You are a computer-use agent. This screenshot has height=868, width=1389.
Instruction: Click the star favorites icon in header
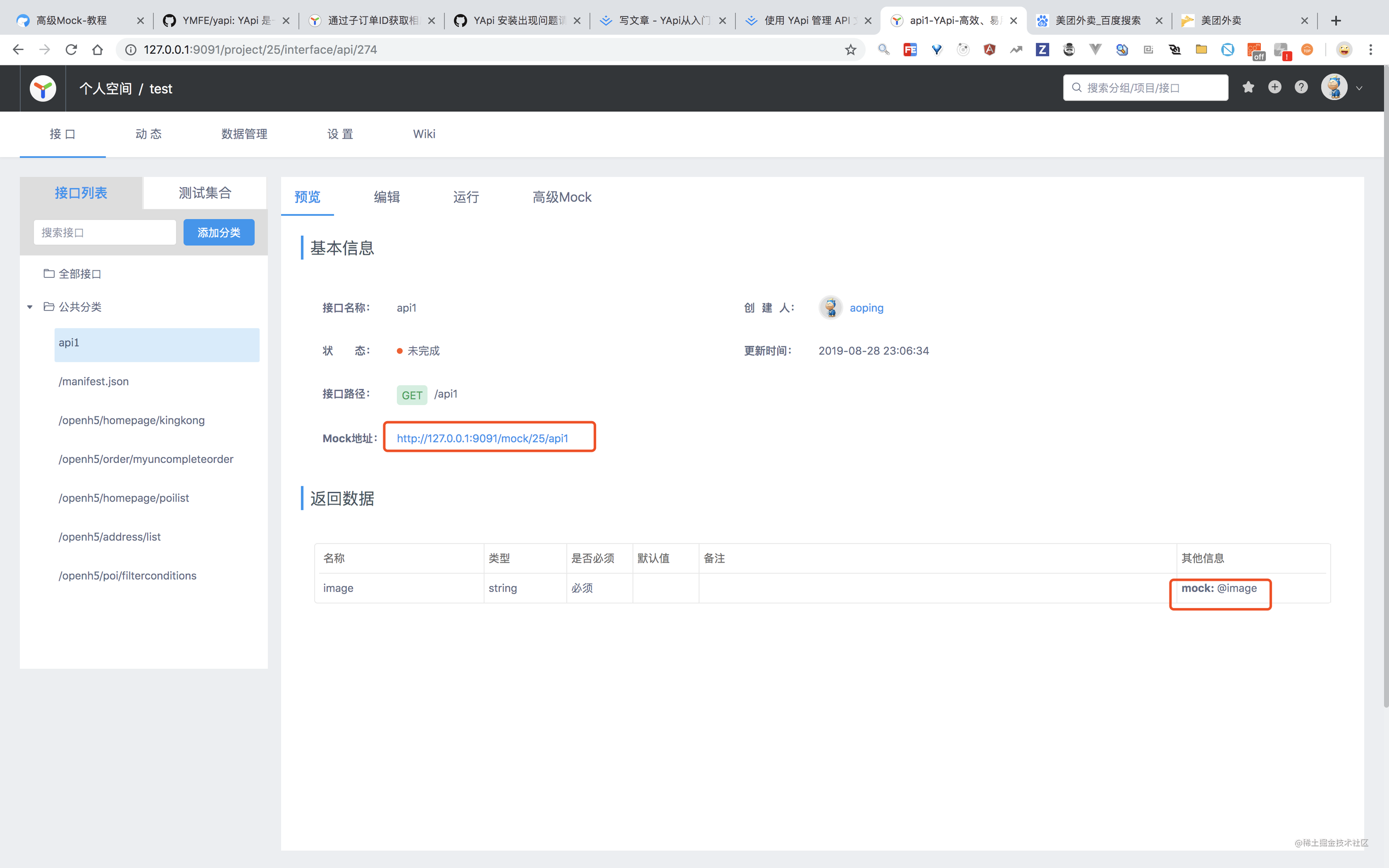(x=1248, y=87)
